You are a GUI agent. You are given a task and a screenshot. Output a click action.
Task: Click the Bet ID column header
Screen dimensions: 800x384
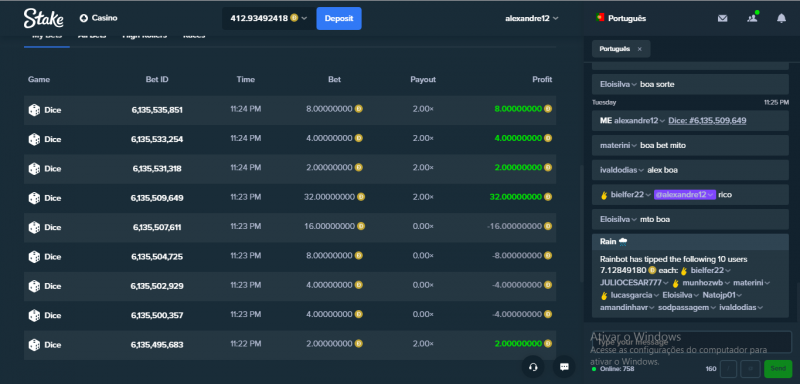157,80
